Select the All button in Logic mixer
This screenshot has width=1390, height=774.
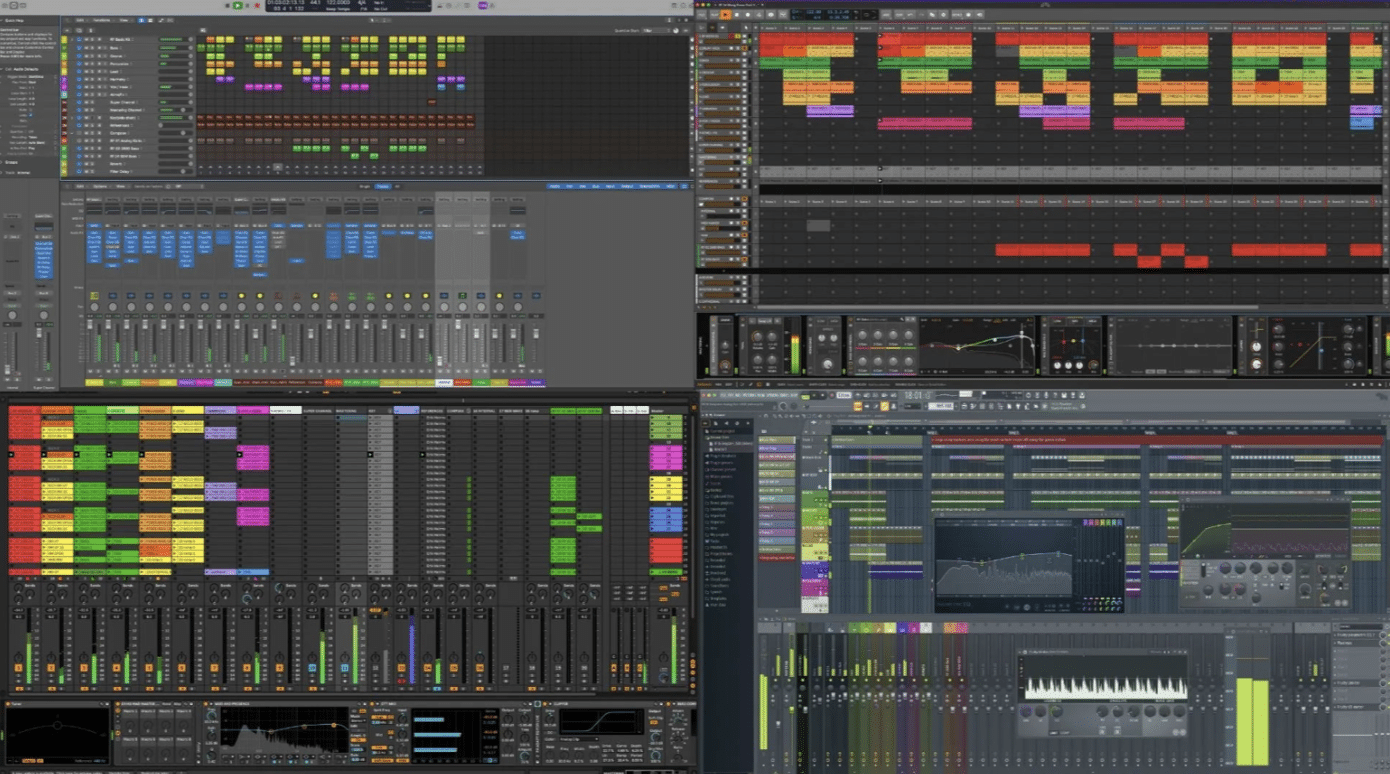pyautogui.click(x=398, y=186)
